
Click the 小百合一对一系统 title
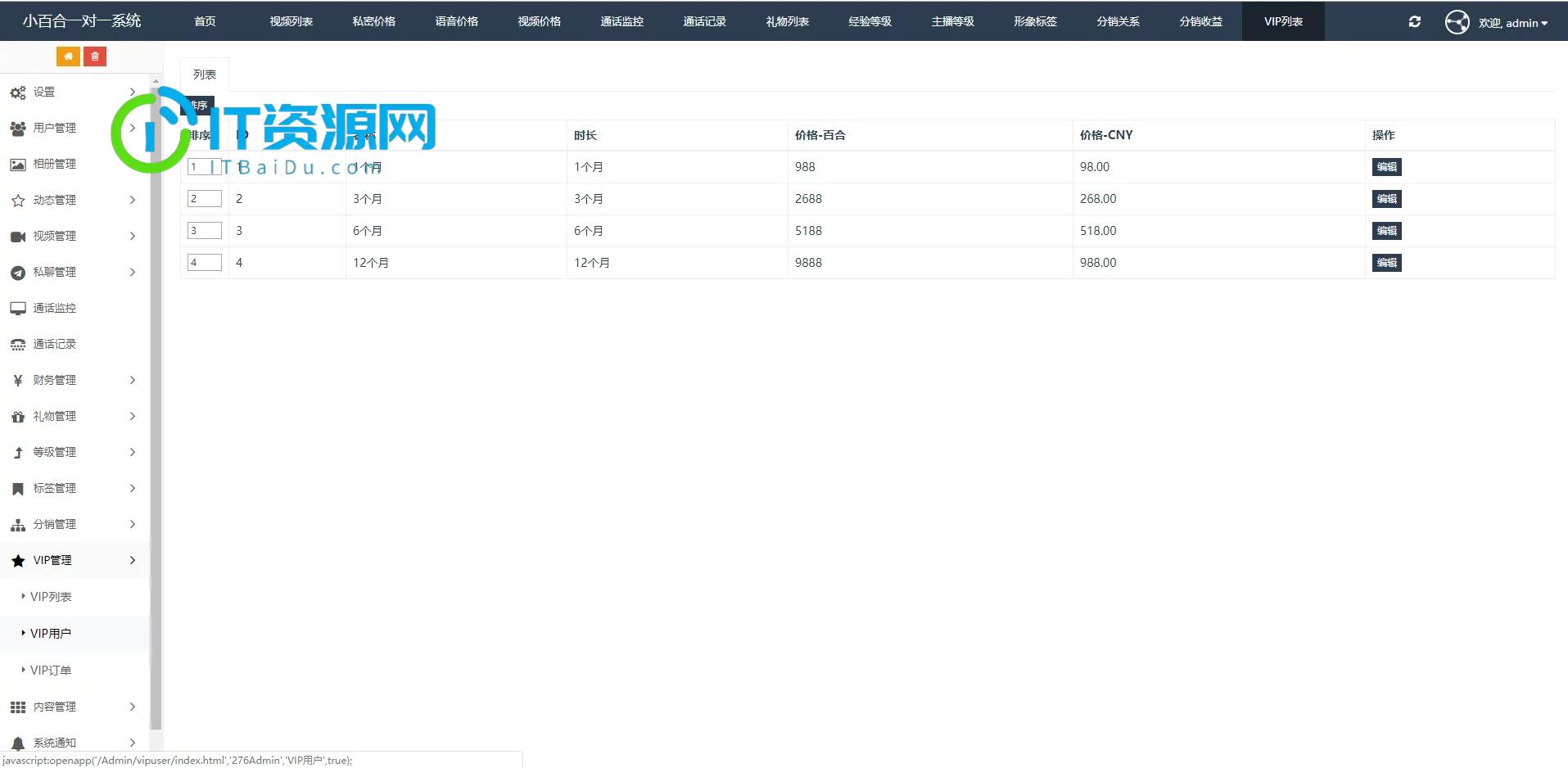[82, 21]
